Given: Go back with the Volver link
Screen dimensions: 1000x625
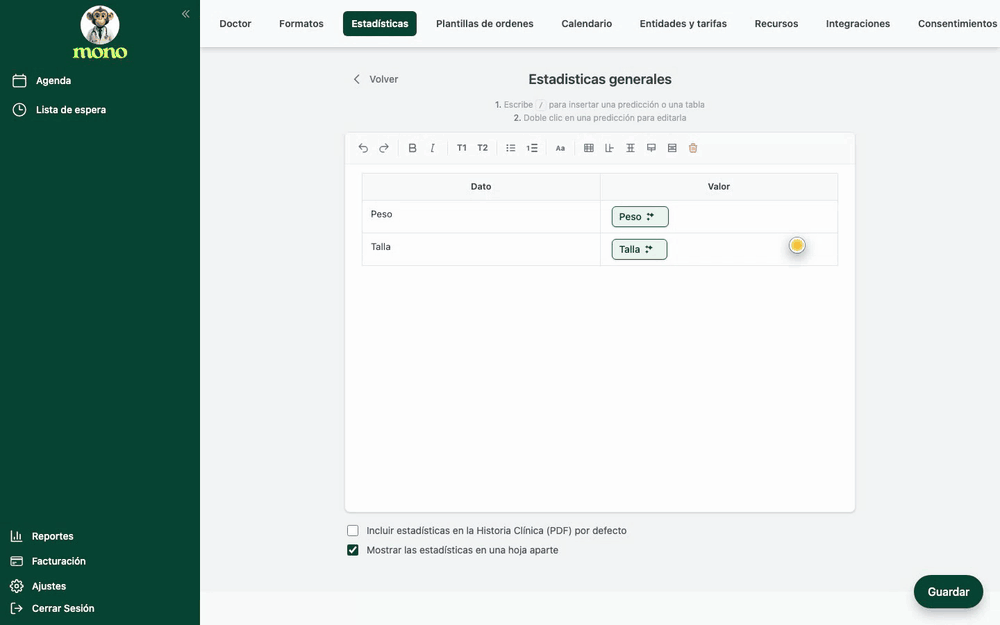Looking at the screenshot, I should 376,79.
